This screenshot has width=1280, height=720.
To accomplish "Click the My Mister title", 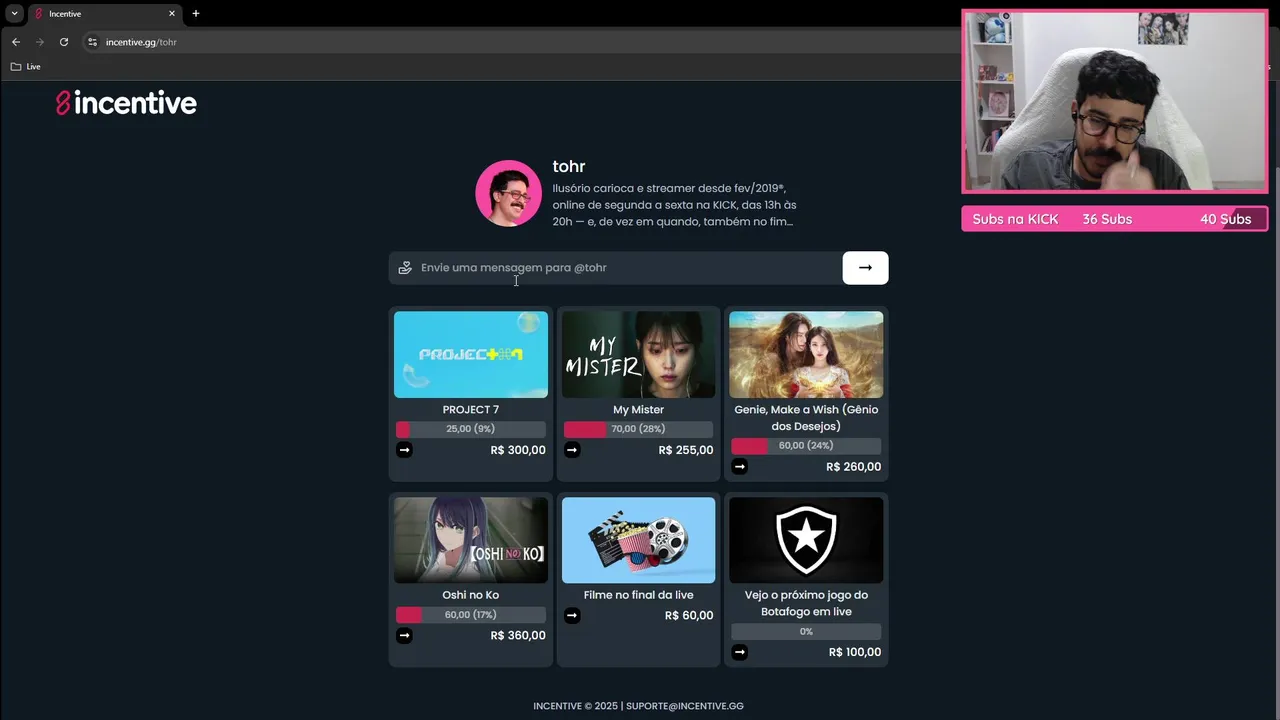I will [x=639, y=410].
